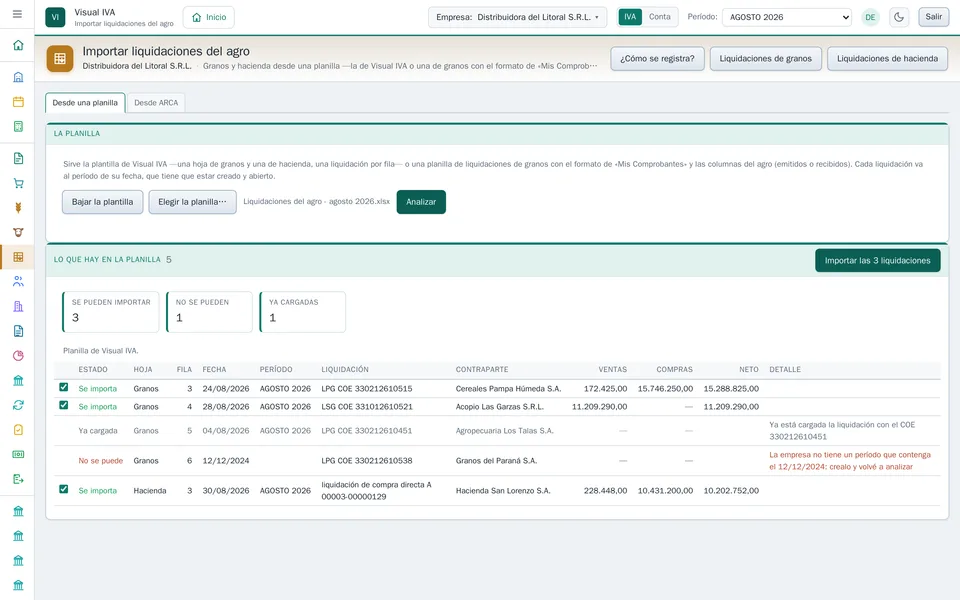Open the Período AGOSTO 2026 dropdown
Screen dimensions: 960x600
click(x=787, y=17)
